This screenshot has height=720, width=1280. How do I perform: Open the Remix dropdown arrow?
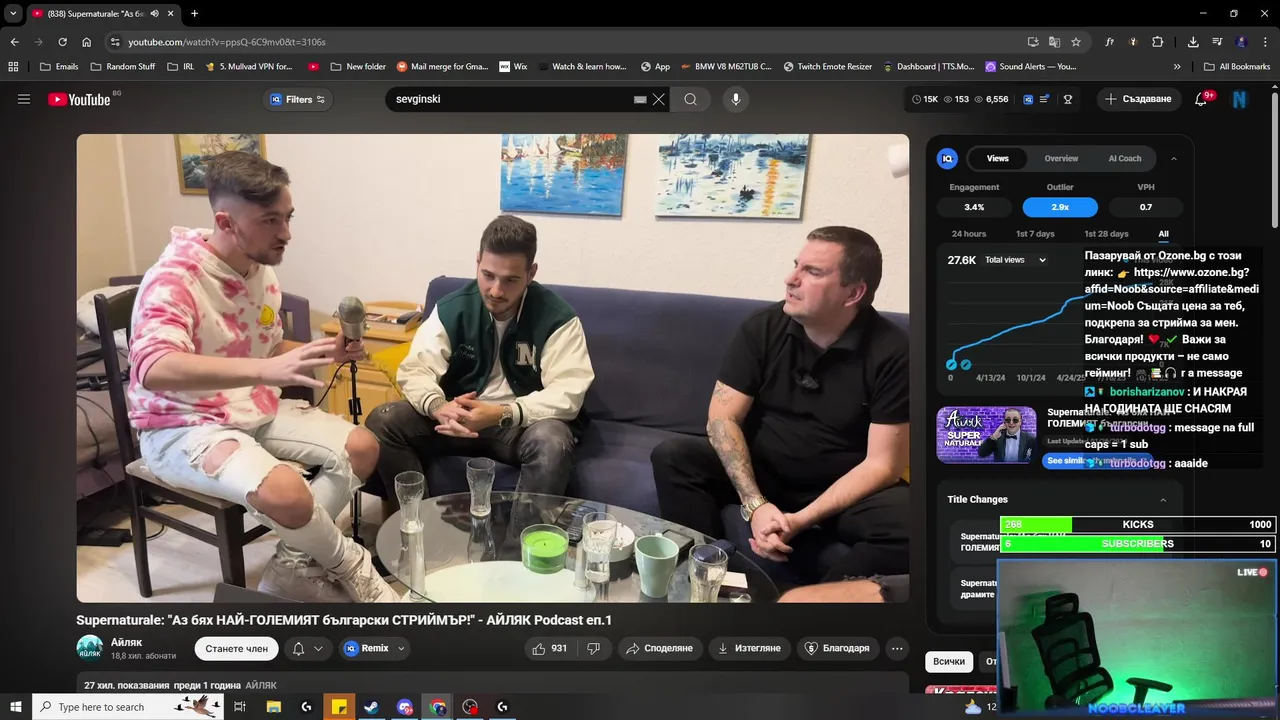pos(401,648)
